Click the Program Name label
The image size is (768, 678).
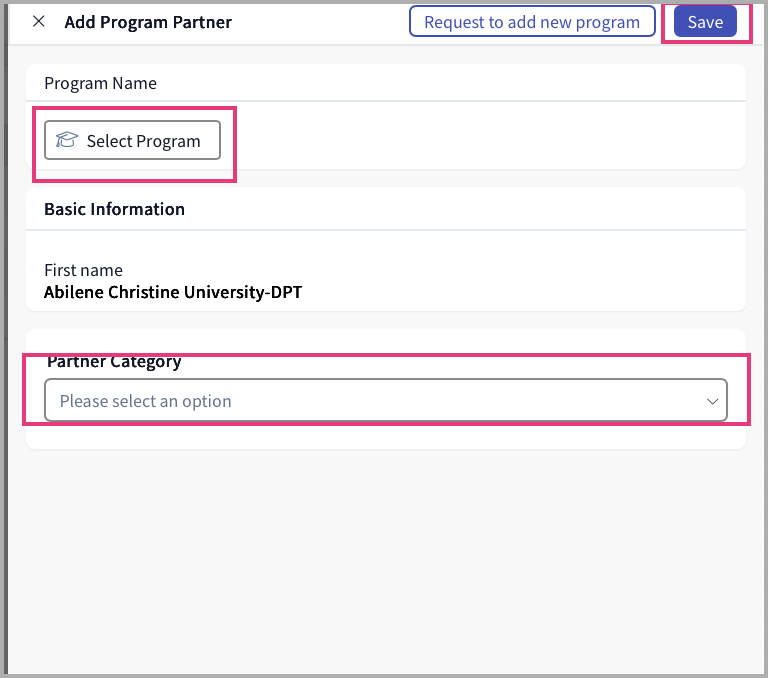point(100,83)
